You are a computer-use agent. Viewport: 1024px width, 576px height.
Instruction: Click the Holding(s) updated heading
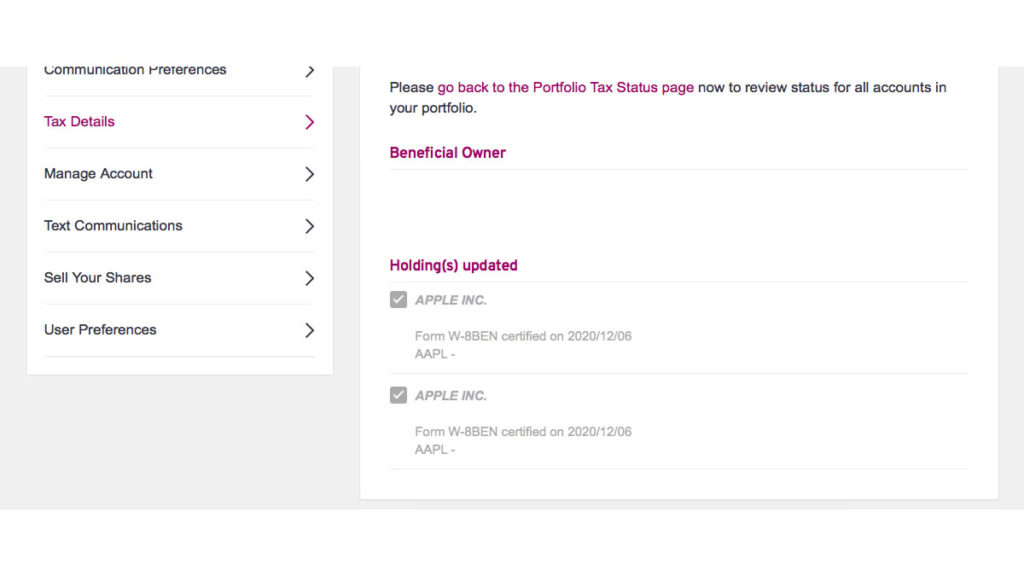[x=453, y=266]
